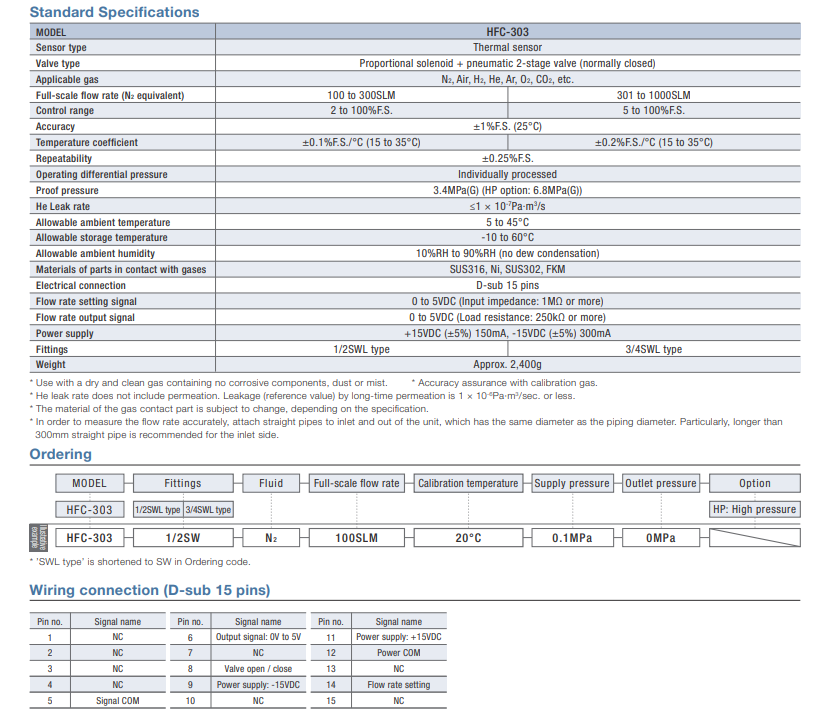The height and width of the screenshot is (710, 829).
Task: Click the 'Fittings' box in Ordering
Action: (x=183, y=483)
